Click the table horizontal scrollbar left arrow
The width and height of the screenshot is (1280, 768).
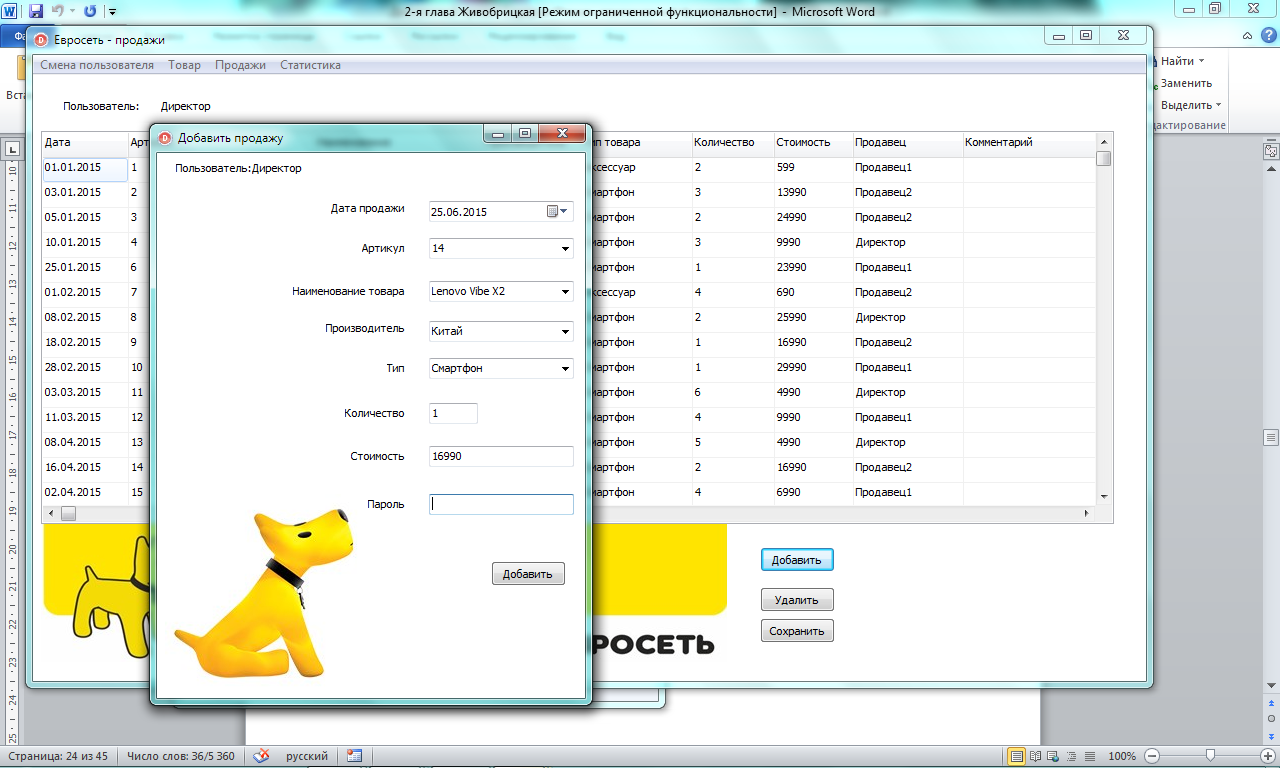[x=51, y=514]
